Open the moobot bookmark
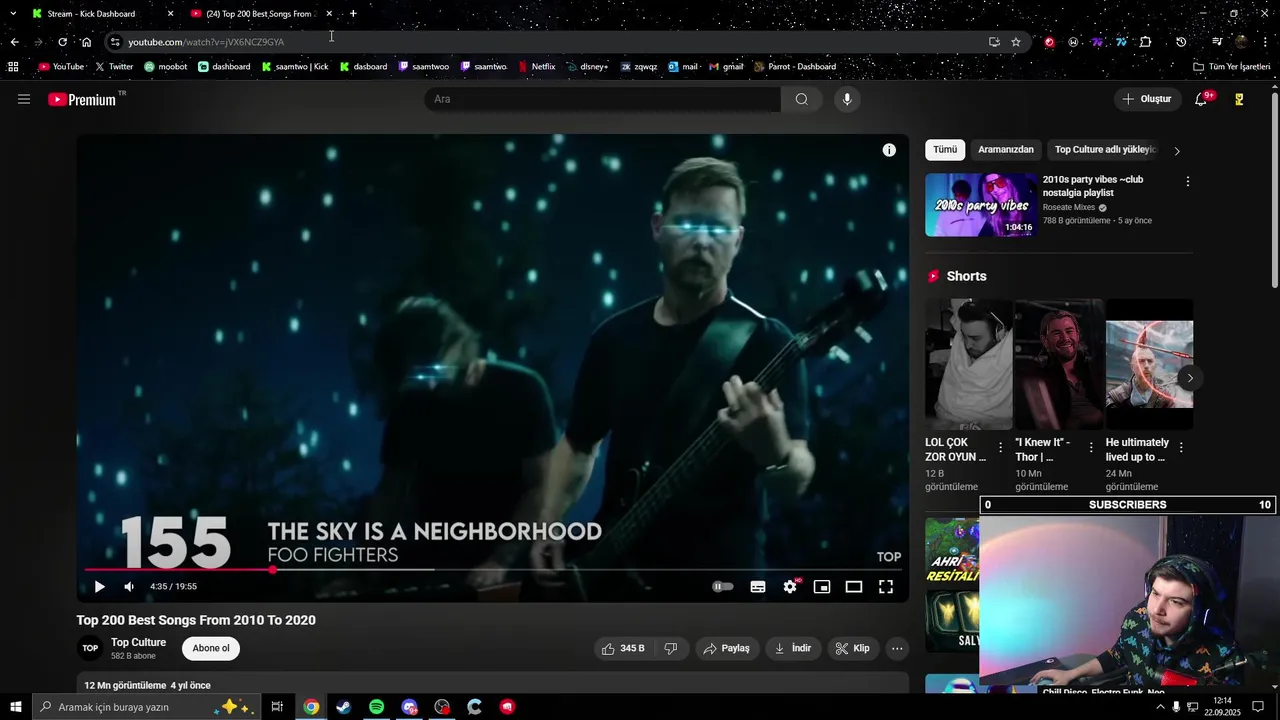 [165, 67]
